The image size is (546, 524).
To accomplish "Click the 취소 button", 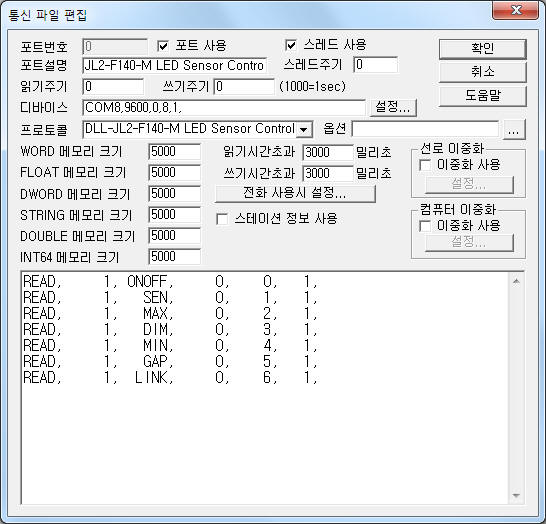I will (482, 72).
